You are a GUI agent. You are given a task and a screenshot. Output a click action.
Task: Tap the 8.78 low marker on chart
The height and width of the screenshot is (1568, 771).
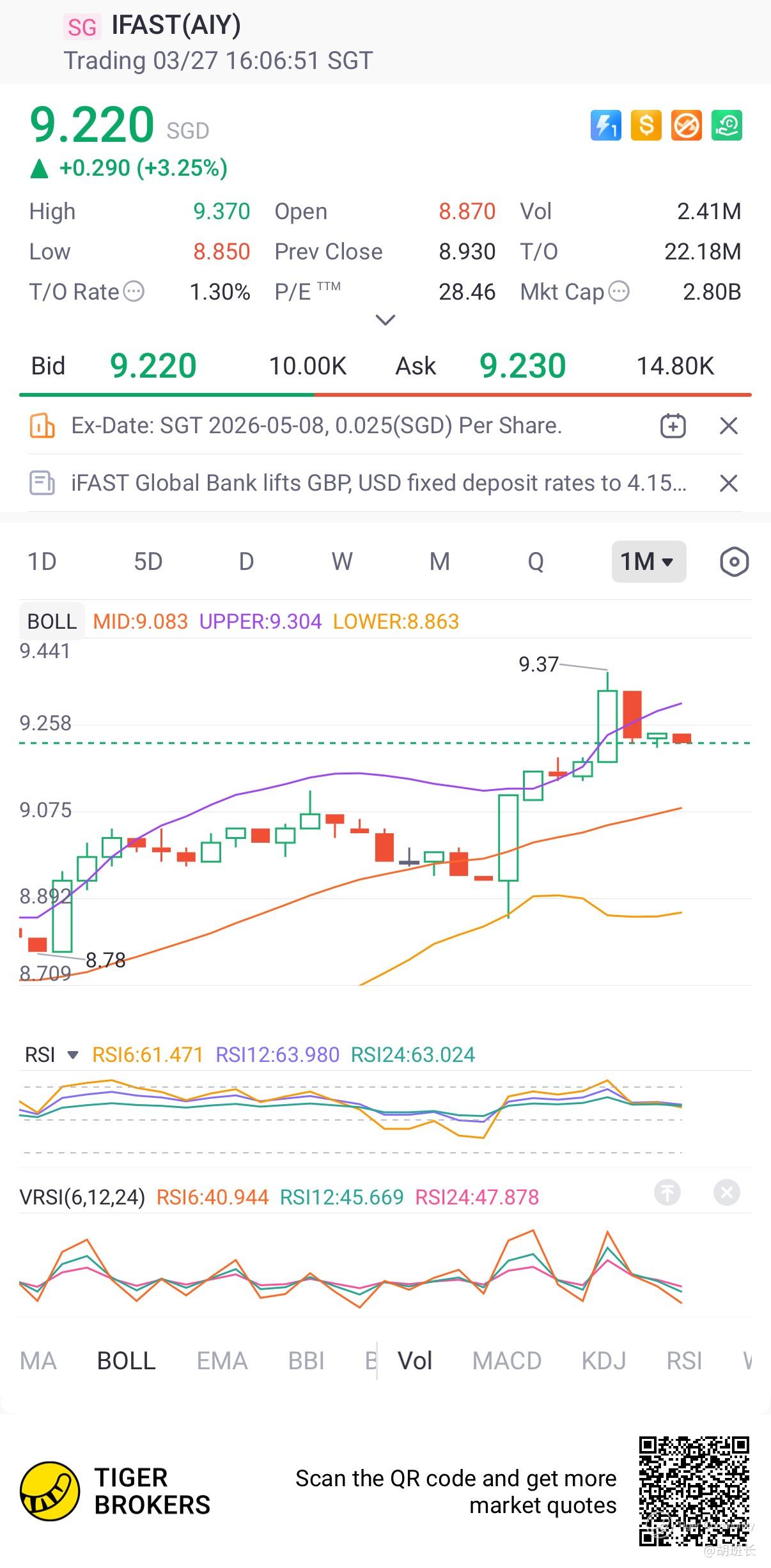pyautogui.click(x=105, y=960)
